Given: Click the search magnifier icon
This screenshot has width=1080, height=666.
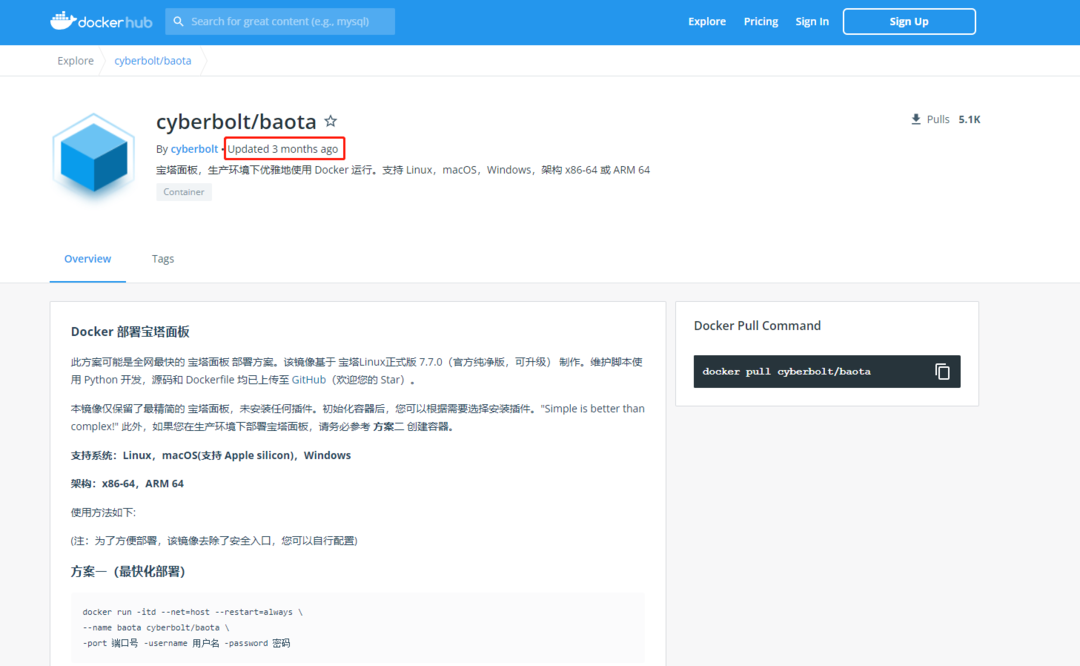Looking at the screenshot, I should tap(178, 21).
